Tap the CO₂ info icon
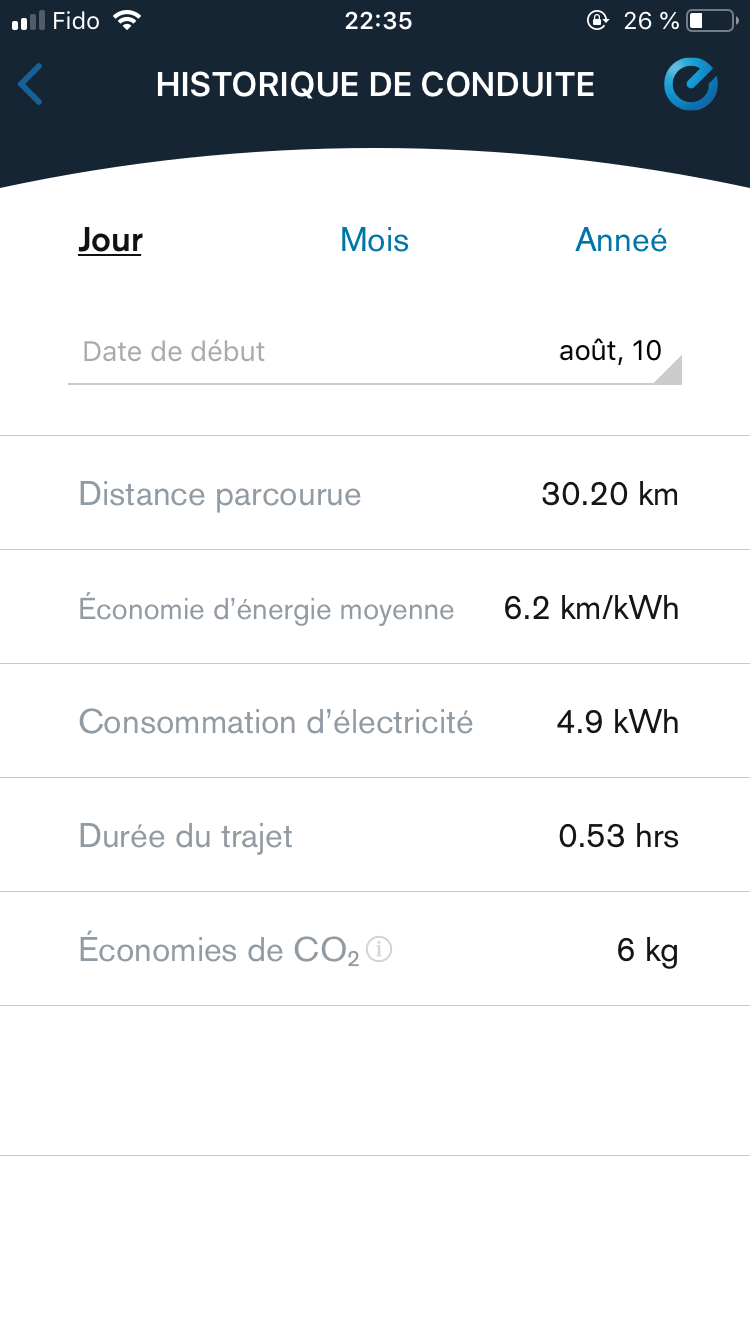The width and height of the screenshot is (750, 1334). (x=379, y=950)
